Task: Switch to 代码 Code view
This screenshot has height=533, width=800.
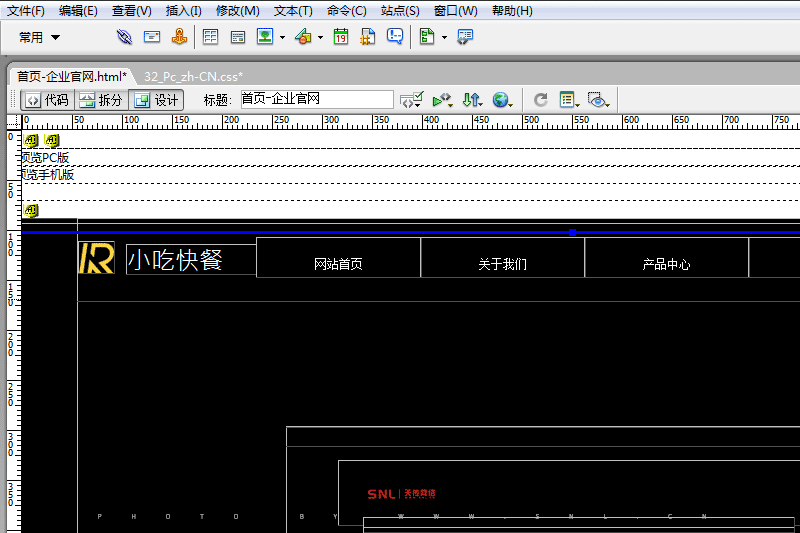Action: click(47, 100)
